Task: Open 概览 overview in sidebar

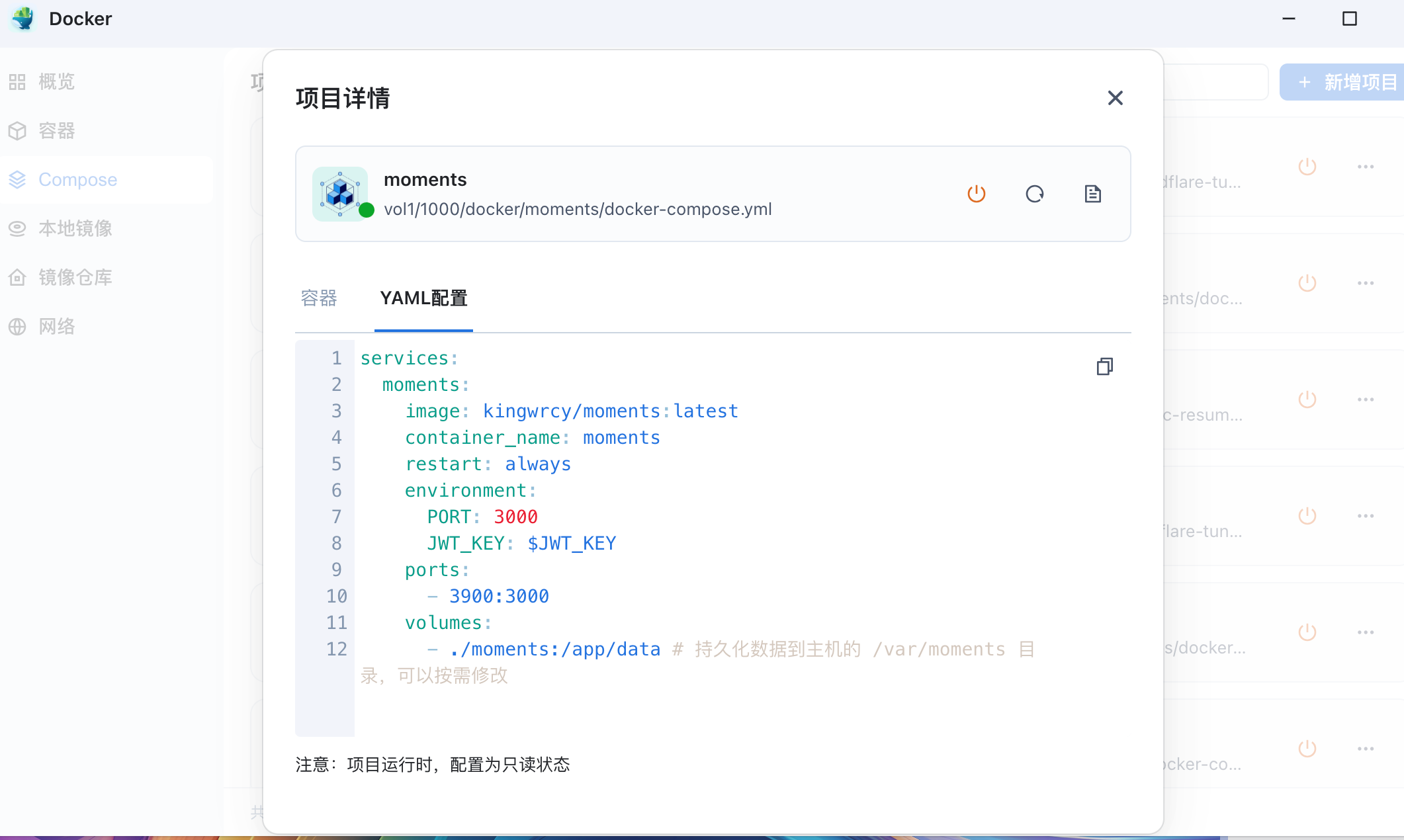Action: pyautogui.click(x=56, y=82)
